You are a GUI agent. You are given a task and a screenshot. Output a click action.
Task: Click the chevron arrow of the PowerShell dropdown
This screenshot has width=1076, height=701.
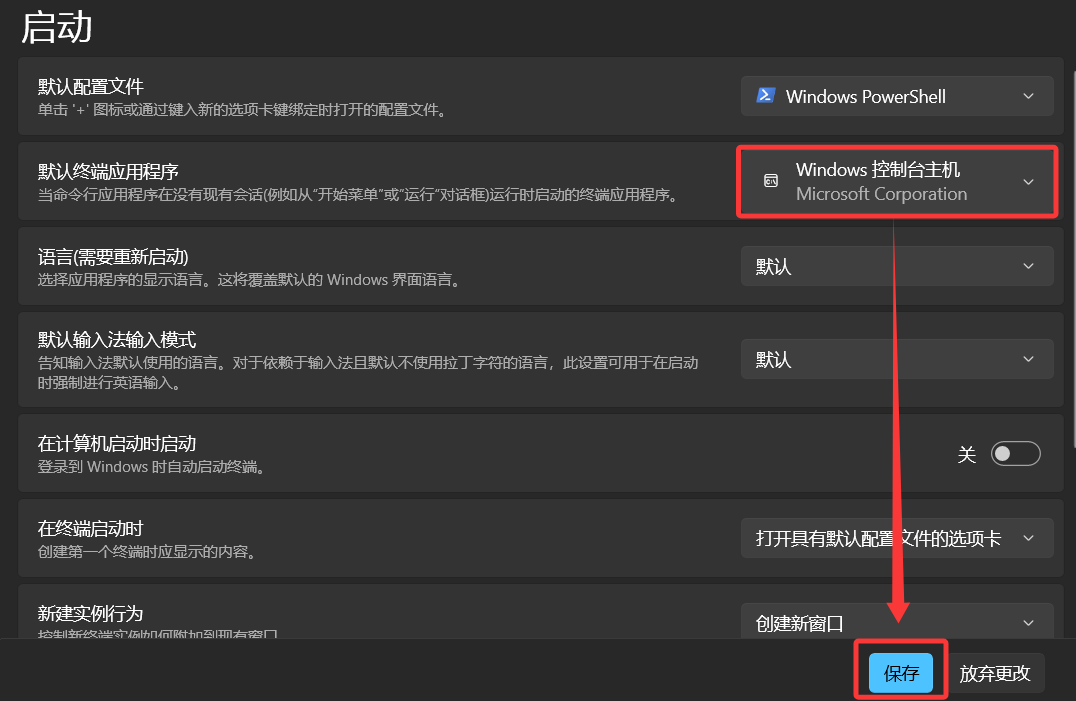[1028, 96]
